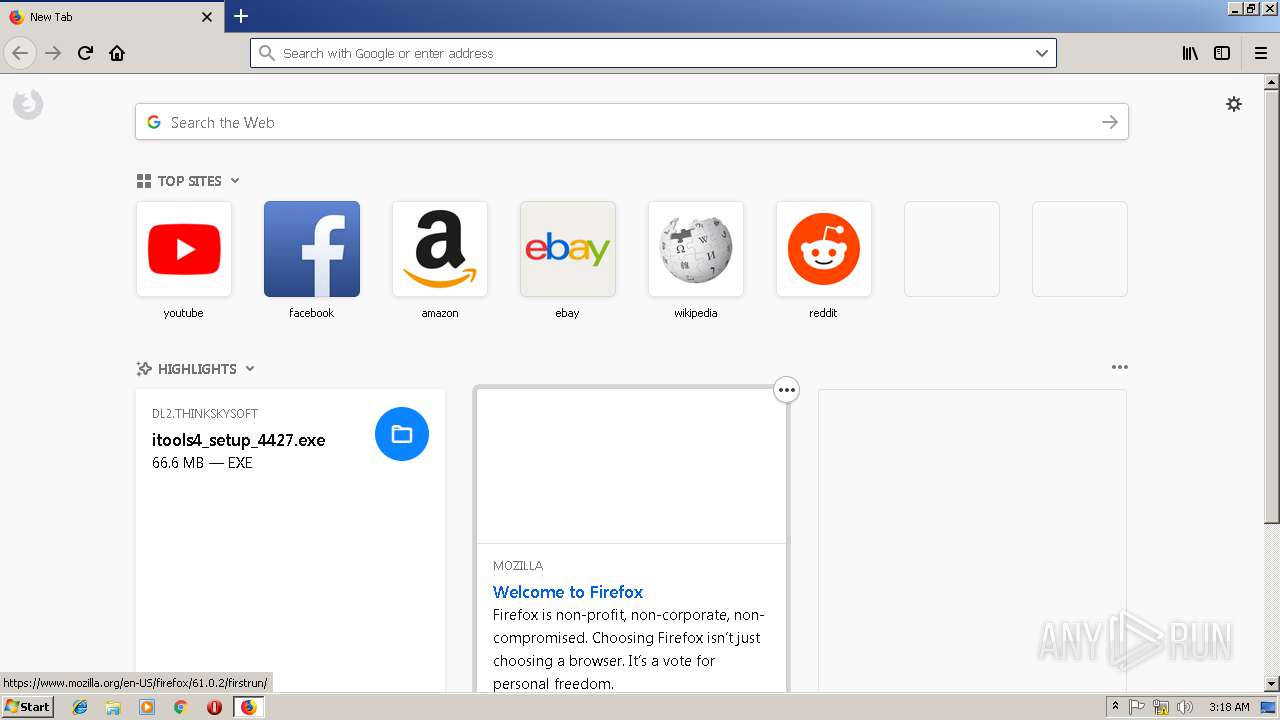Open the Action Center flag icon
The image size is (1280, 720).
click(x=1137, y=707)
